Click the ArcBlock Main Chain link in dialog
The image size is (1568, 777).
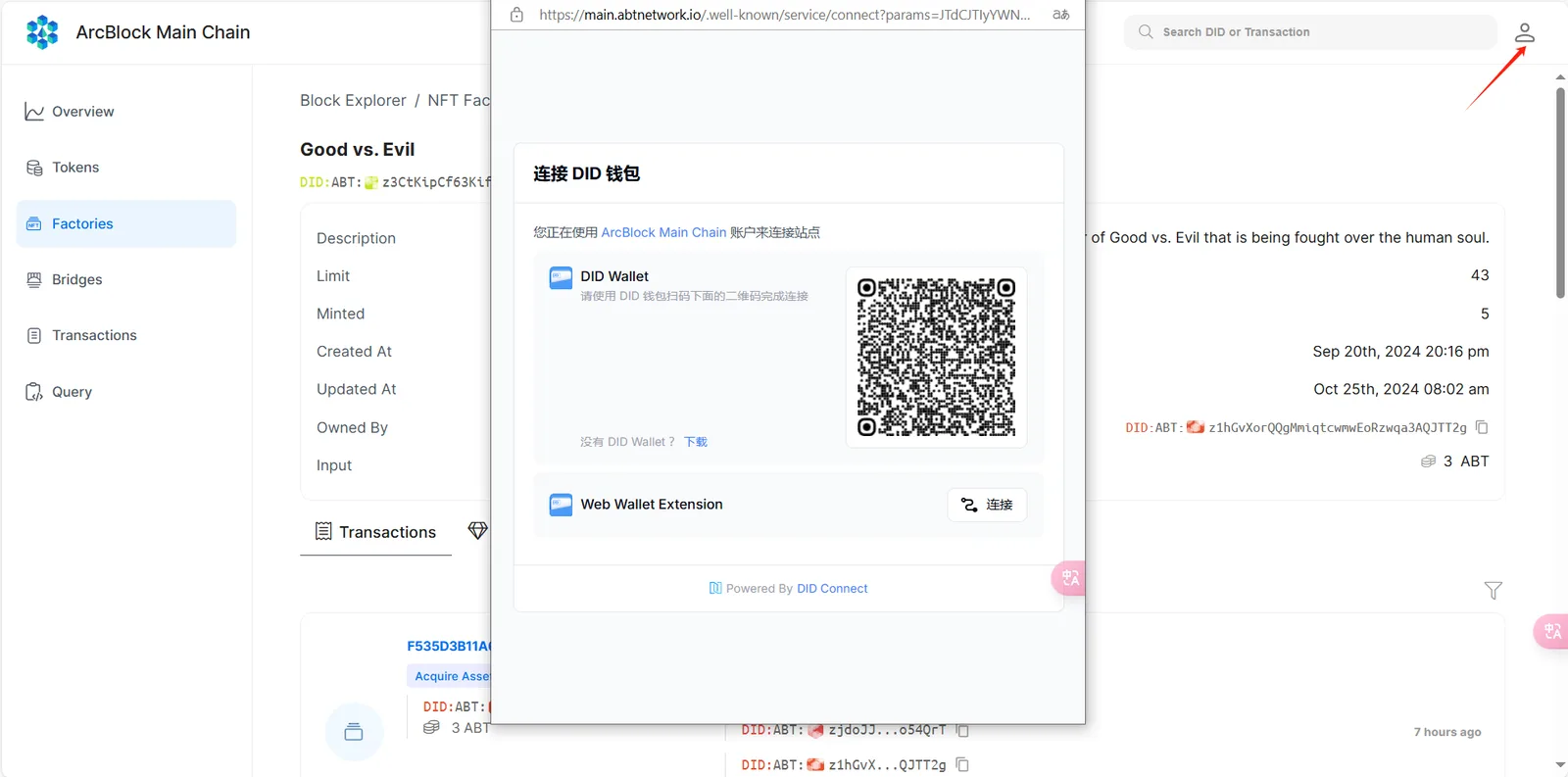pyautogui.click(x=663, y=232)
